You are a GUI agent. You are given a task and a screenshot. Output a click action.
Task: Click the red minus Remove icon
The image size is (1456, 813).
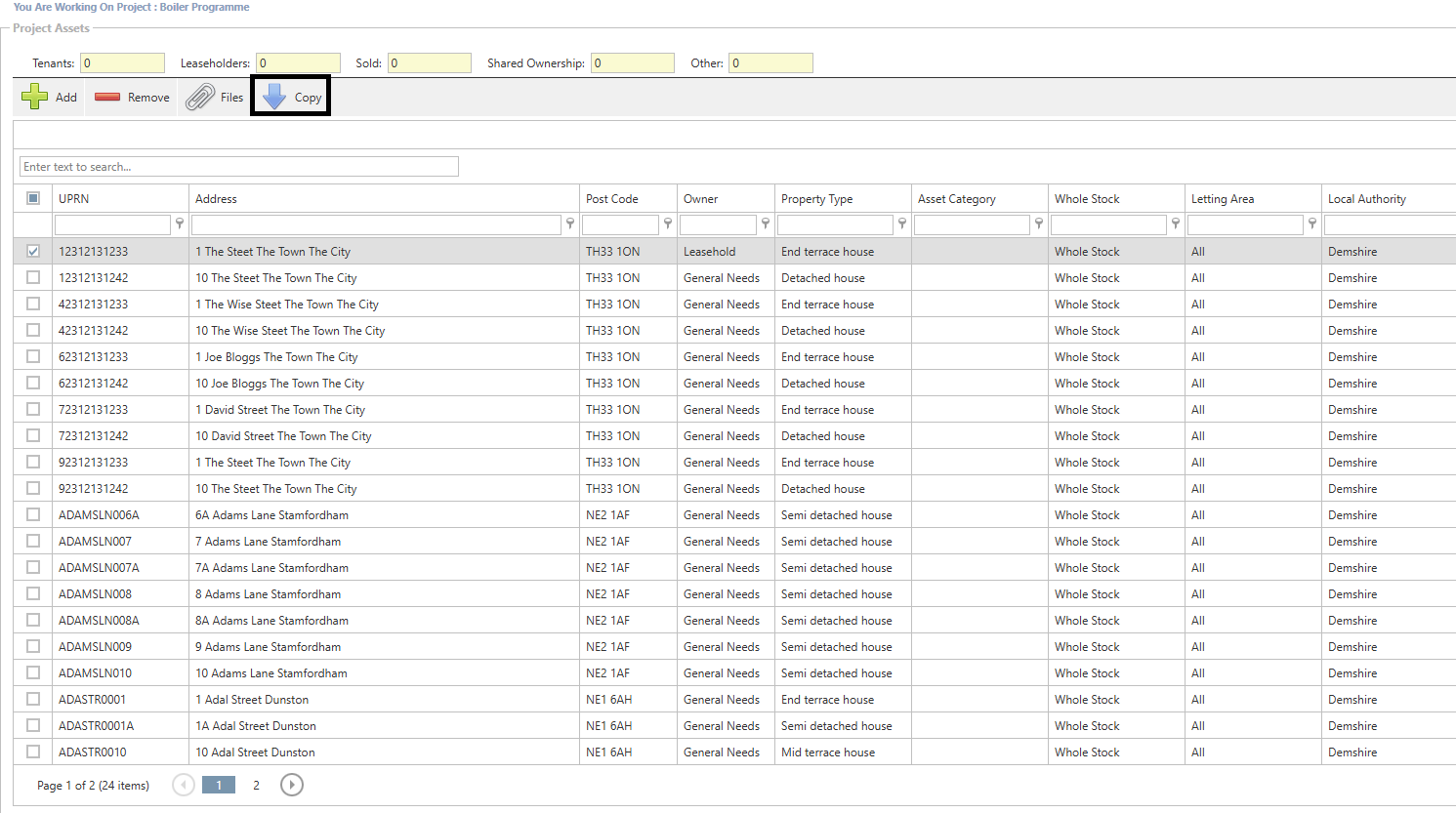[x=107, y=97]
